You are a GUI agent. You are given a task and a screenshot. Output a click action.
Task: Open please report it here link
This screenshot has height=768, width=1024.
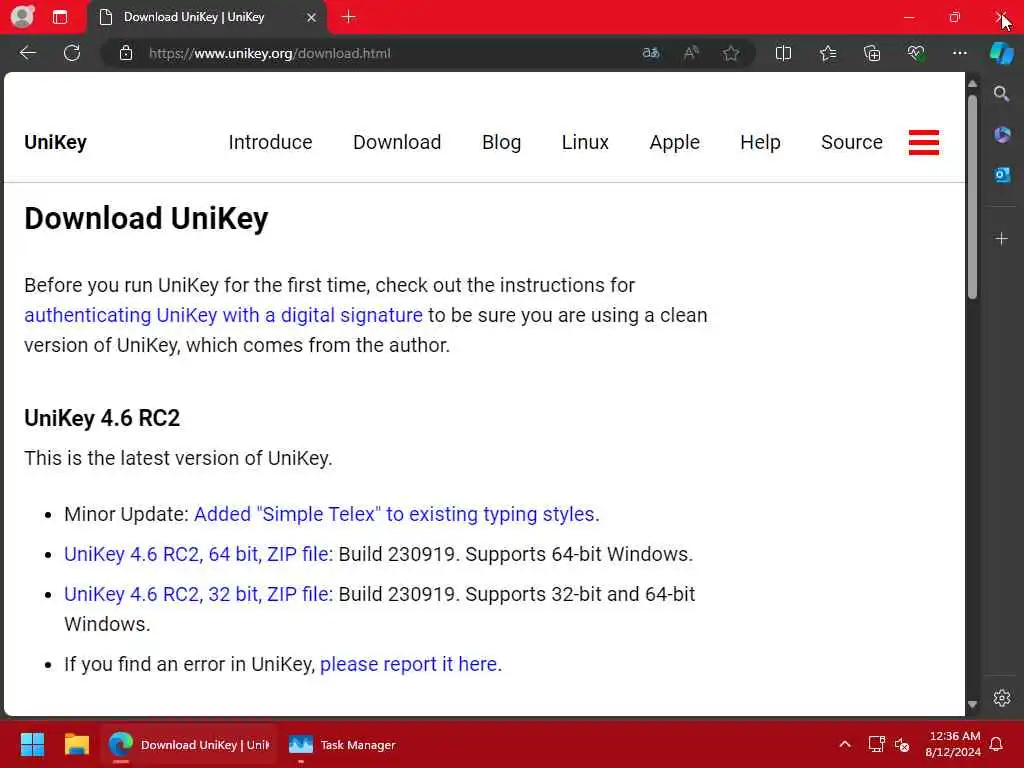(408, 664)
